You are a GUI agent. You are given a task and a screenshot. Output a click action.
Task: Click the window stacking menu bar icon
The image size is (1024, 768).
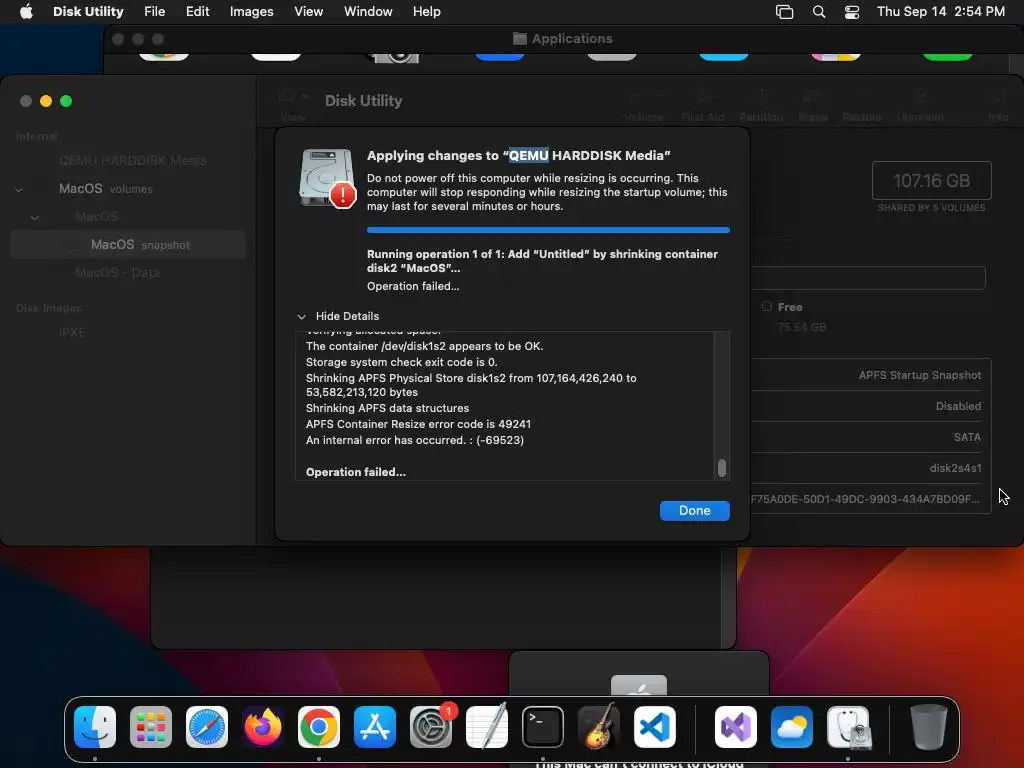point(784,12)
